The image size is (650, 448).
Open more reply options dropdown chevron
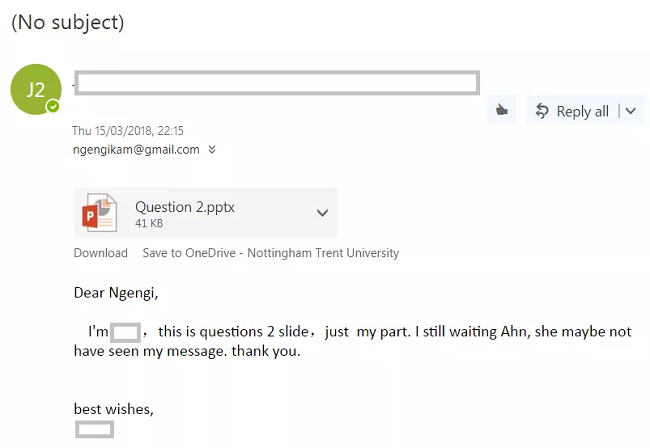(x=631, y=111)
